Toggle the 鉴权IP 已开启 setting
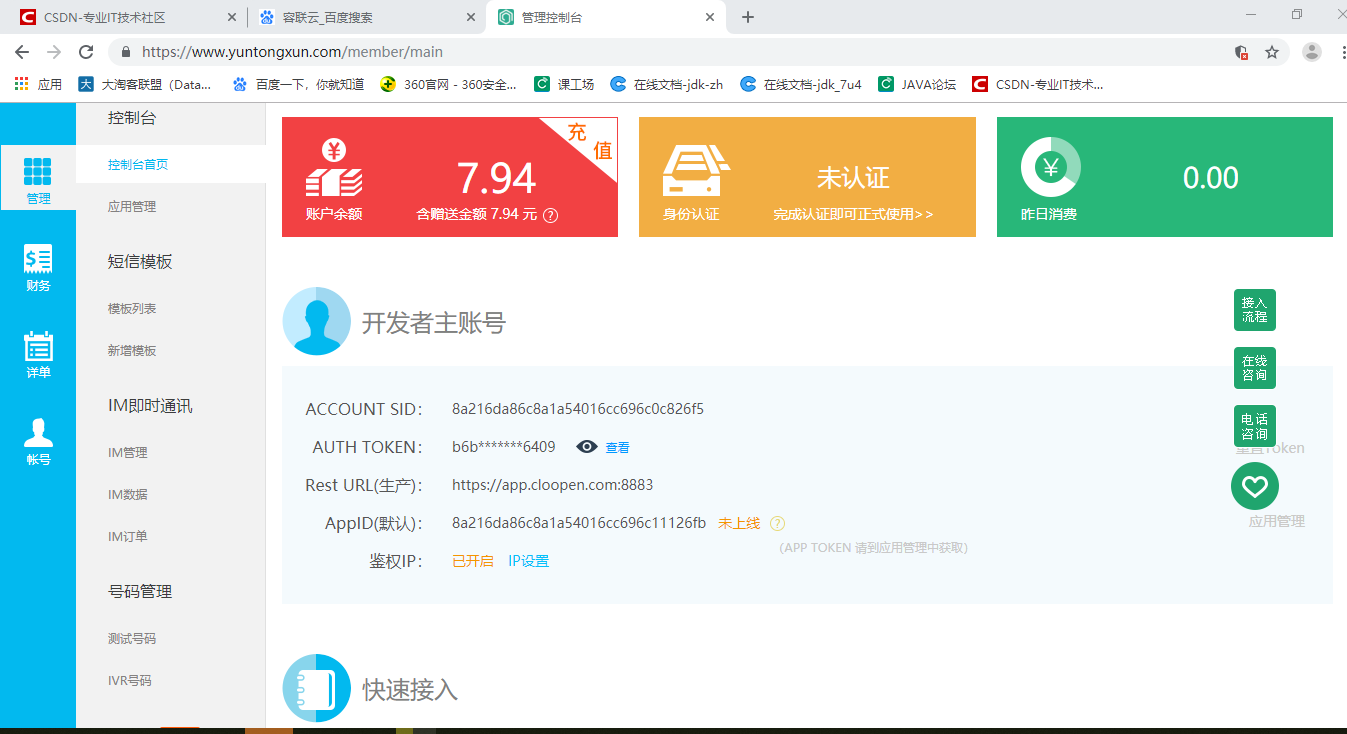 (x=471, y=560)
